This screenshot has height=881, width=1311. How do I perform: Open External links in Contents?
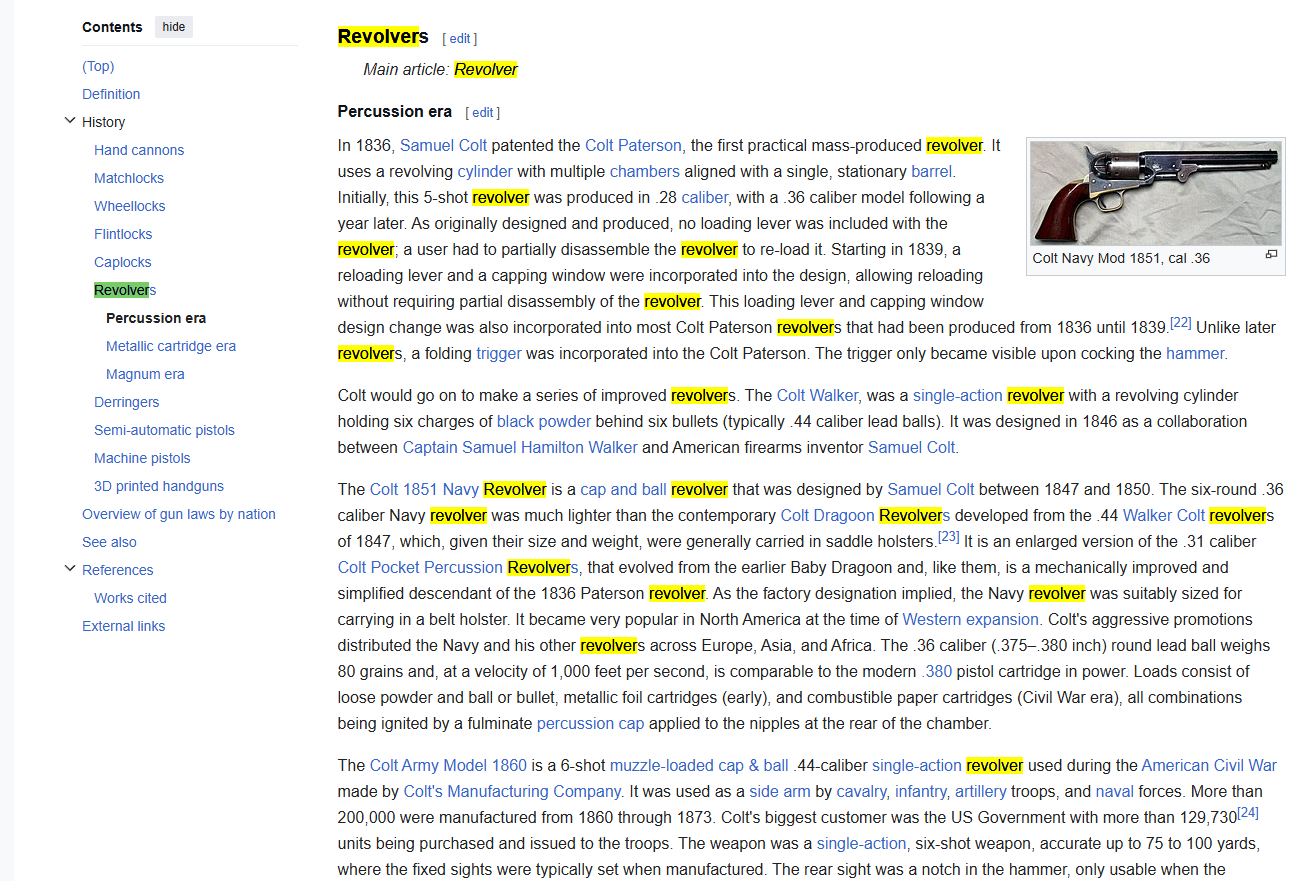point(124,626)
